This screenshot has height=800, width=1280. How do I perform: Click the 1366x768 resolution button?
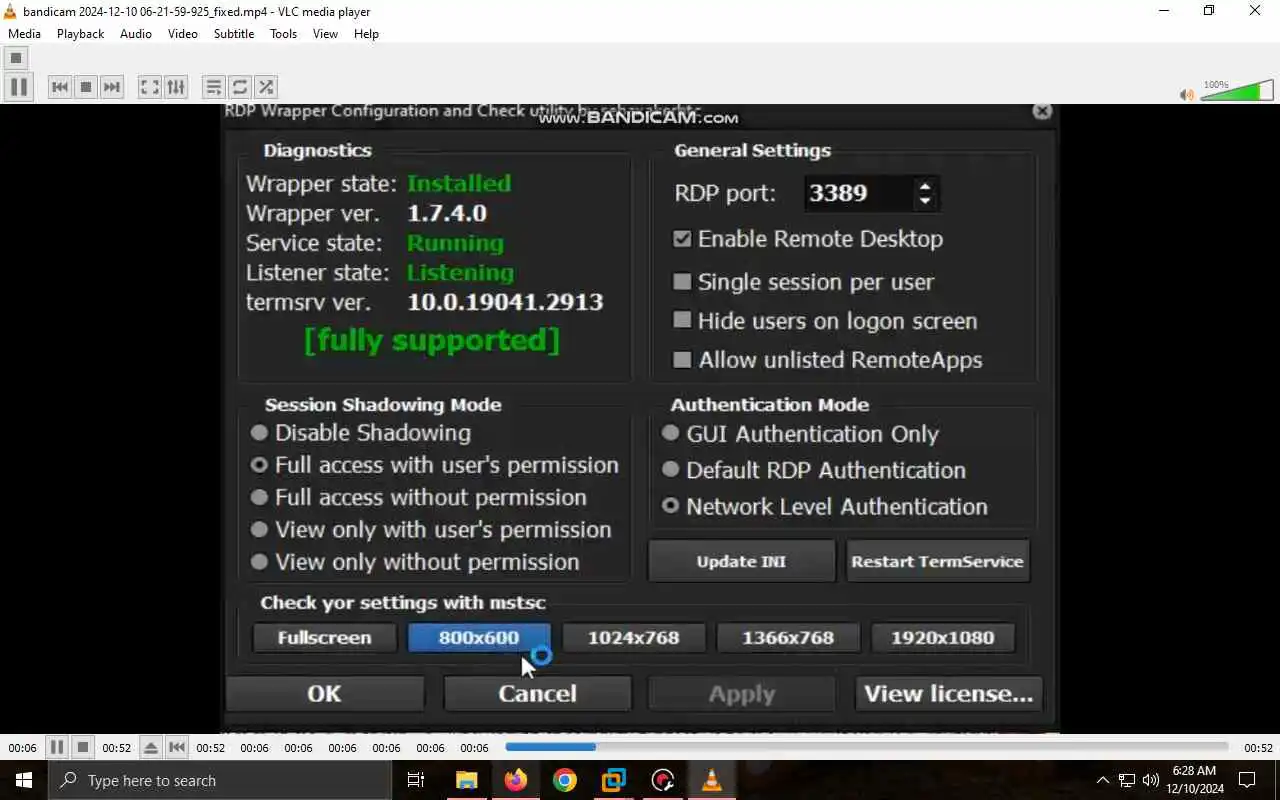788,638
